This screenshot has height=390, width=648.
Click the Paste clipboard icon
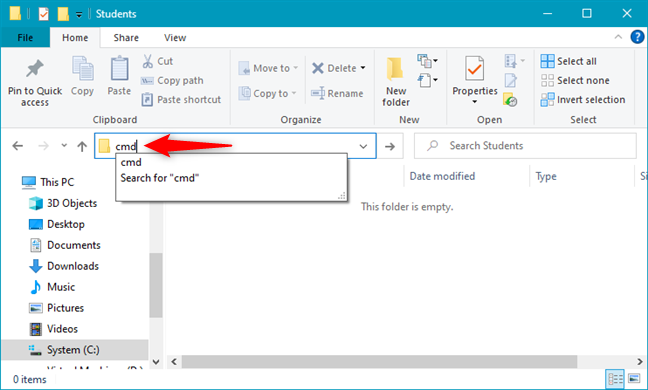pyautogui.click(x=119, y=68)
